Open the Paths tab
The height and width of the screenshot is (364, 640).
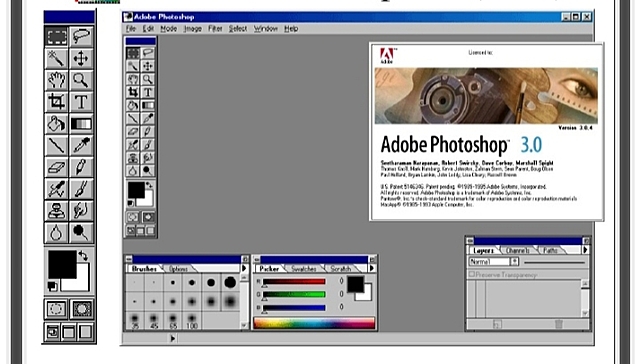[x=550, y=250]
